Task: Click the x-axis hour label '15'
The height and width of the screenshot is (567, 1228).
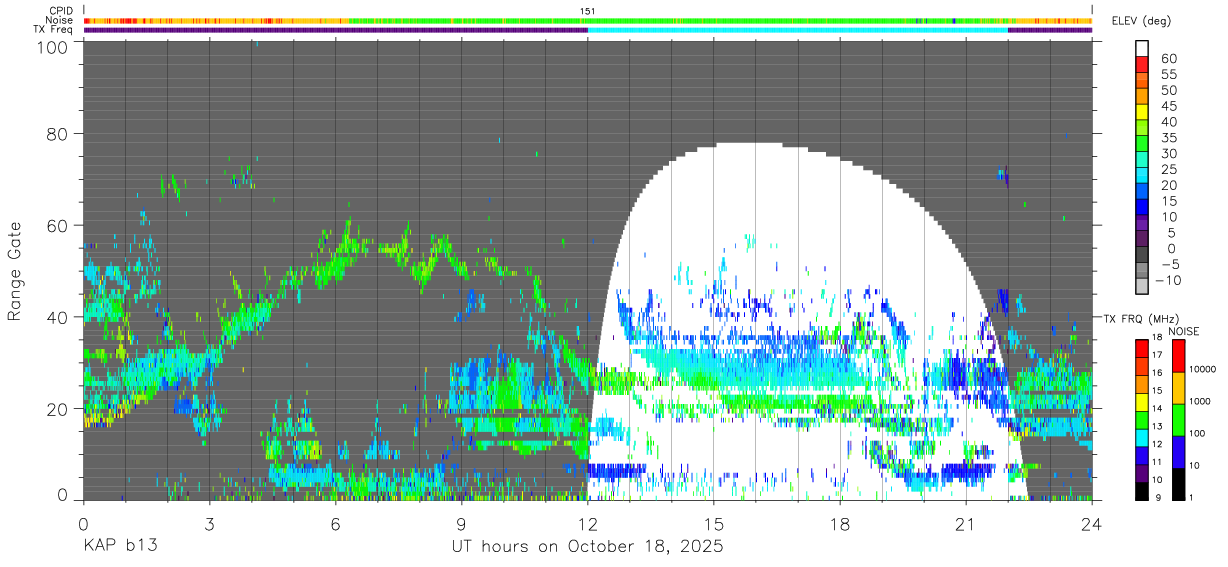Action: click(714, 524)
